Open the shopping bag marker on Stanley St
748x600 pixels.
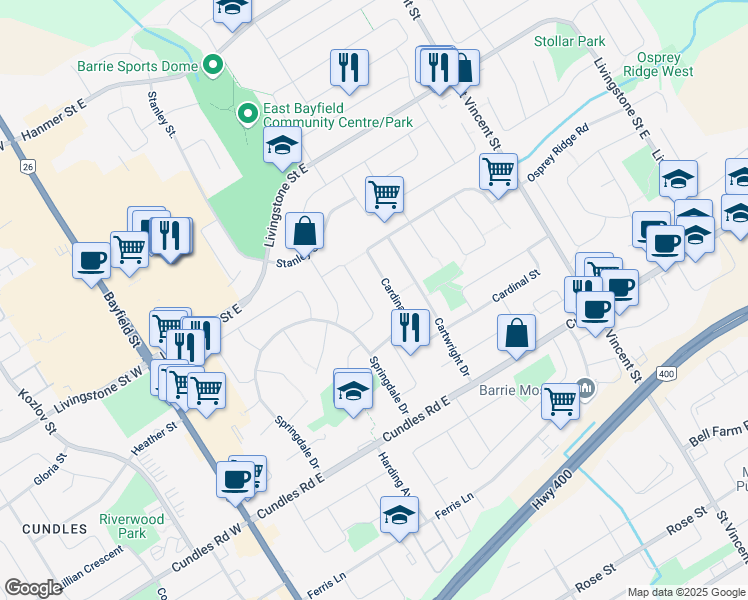click(x=304, y=235)
